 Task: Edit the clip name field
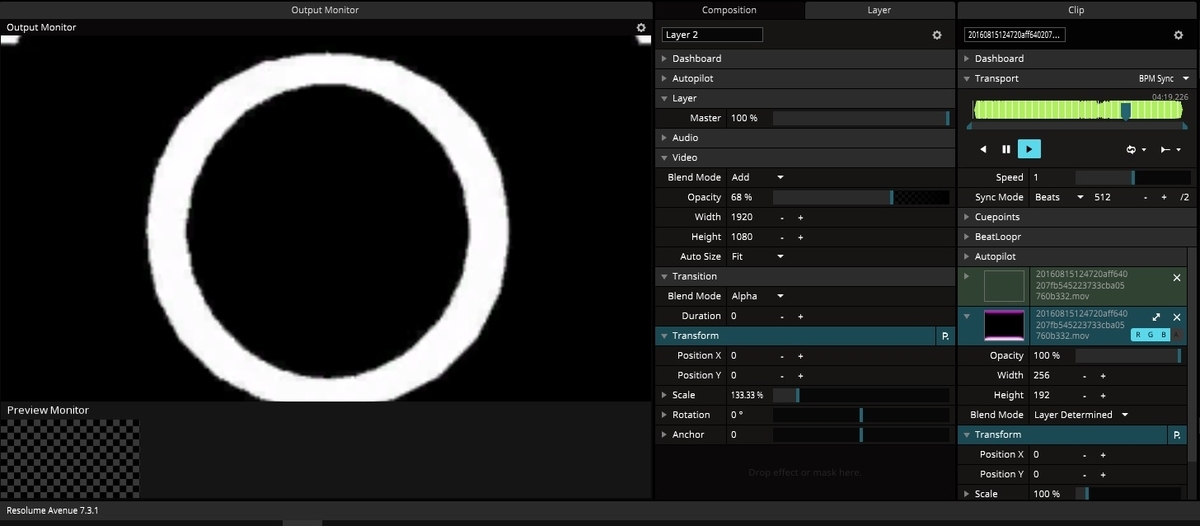(1014, 35)
